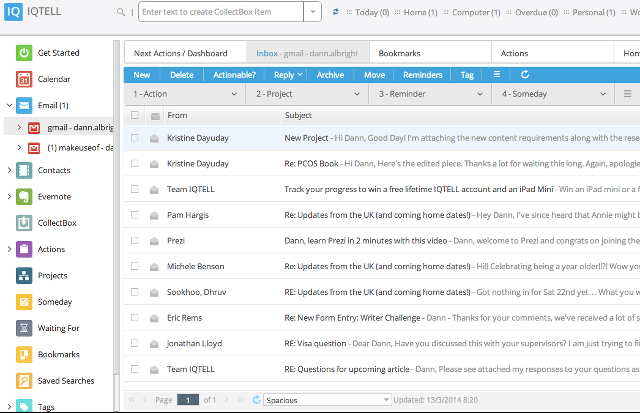Expand the Evernote tree node
Image resolution: width=640 pixels, height=413 pixels.
9,197
